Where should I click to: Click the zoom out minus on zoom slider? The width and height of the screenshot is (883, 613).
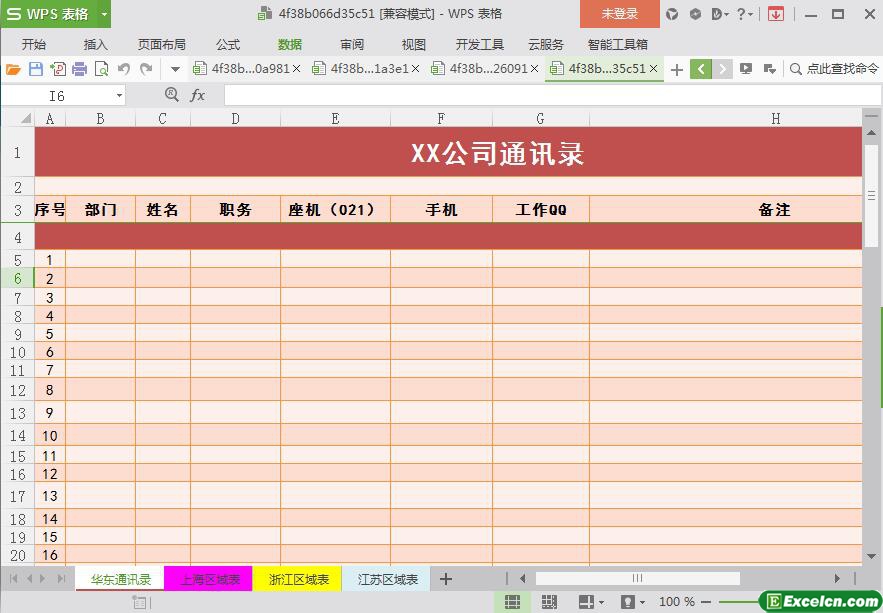[706, 602]
